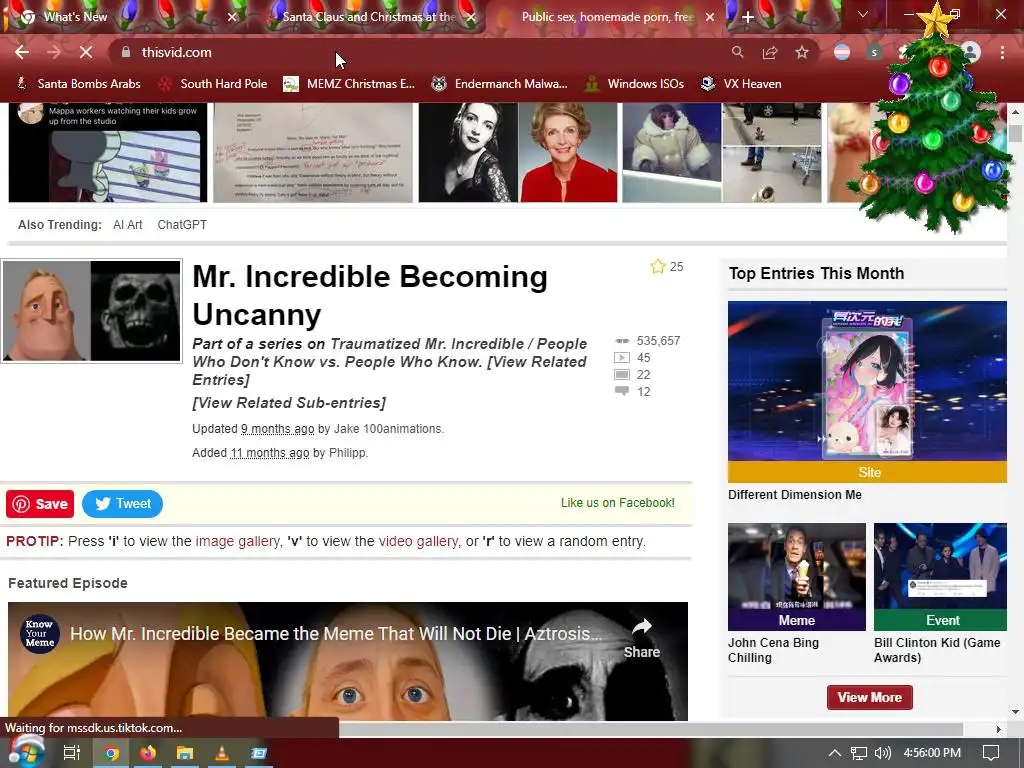1024x768 pixels.
Task: Open the John Cena Bing Chilling entry
Action: coord(797,577)
